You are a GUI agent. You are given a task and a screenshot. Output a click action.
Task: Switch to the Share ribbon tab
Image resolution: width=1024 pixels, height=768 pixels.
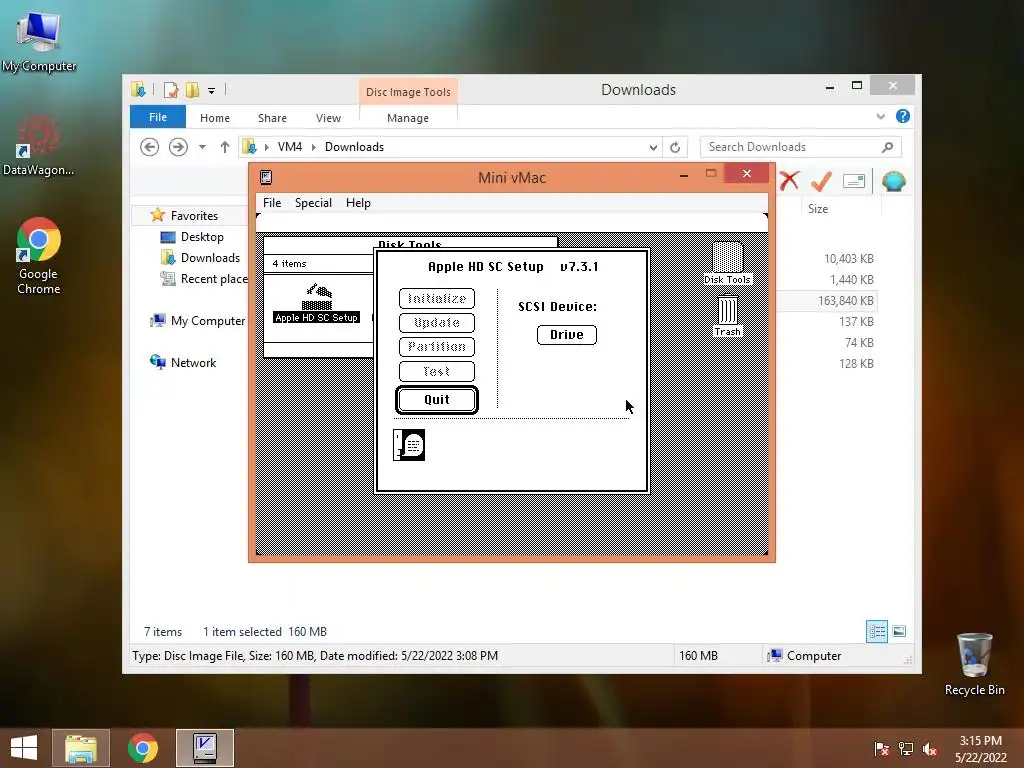[272, 118]
